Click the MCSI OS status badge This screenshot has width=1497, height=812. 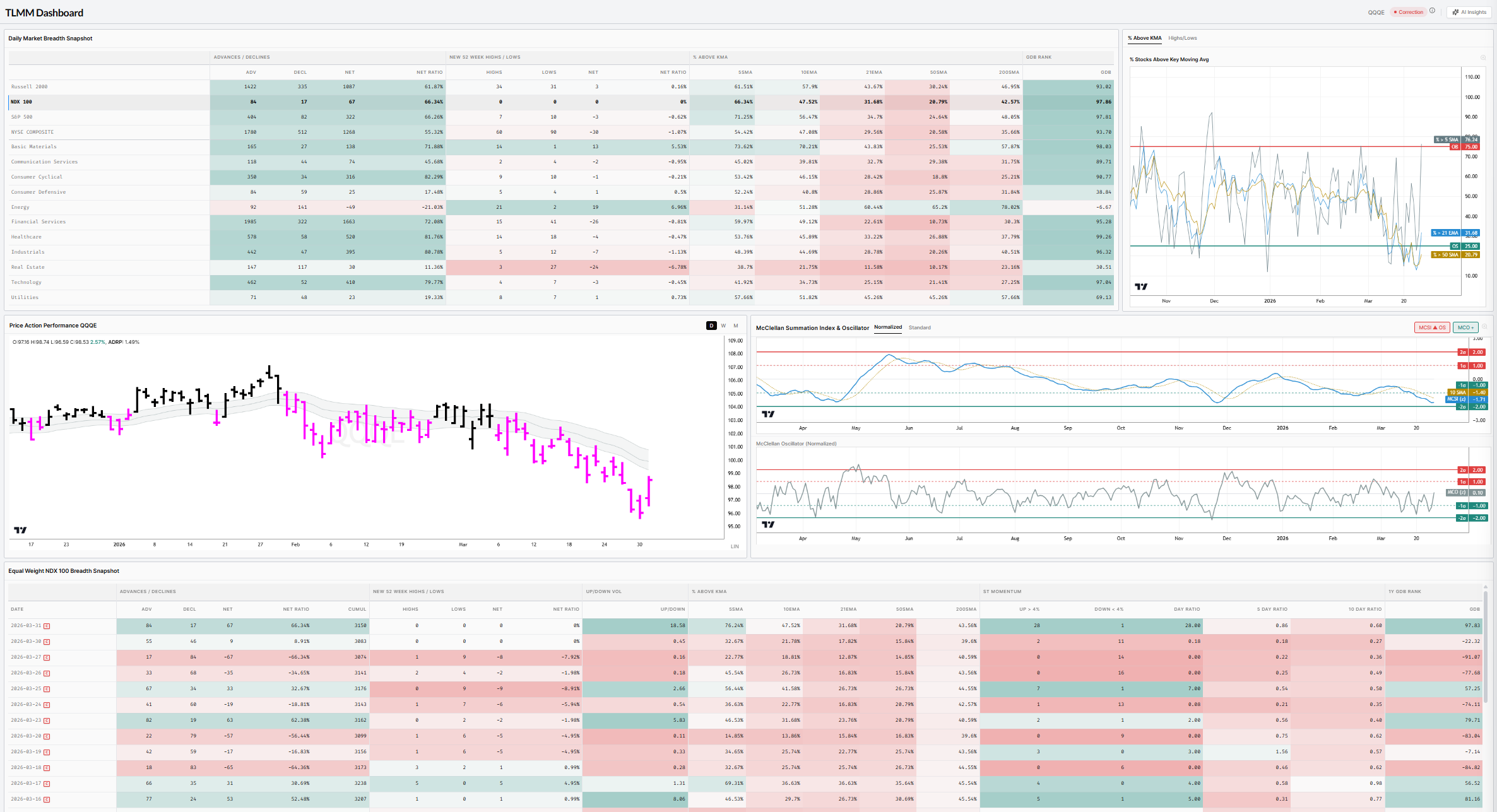tap(1431, 327)
